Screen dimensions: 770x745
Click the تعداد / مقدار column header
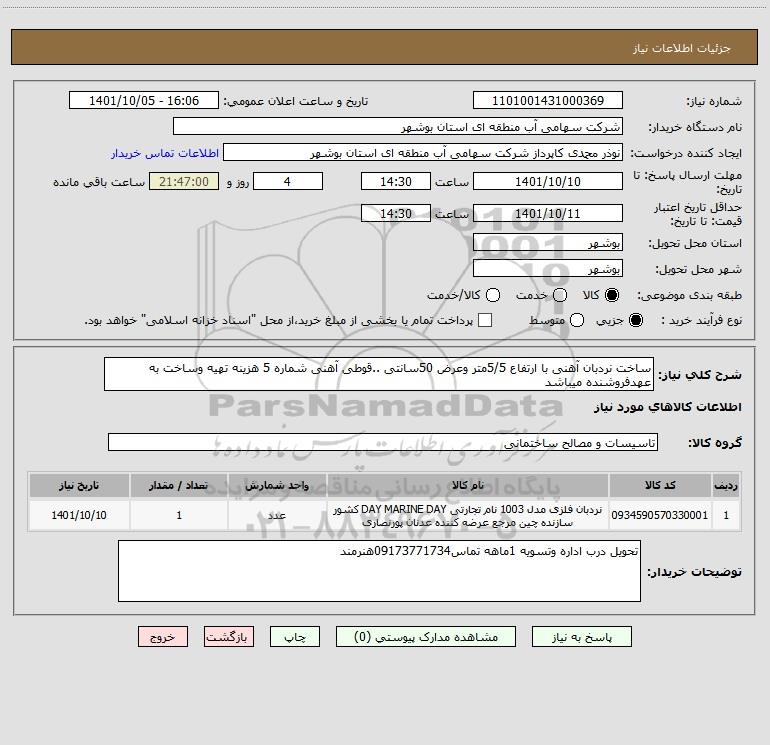(179, 485)
